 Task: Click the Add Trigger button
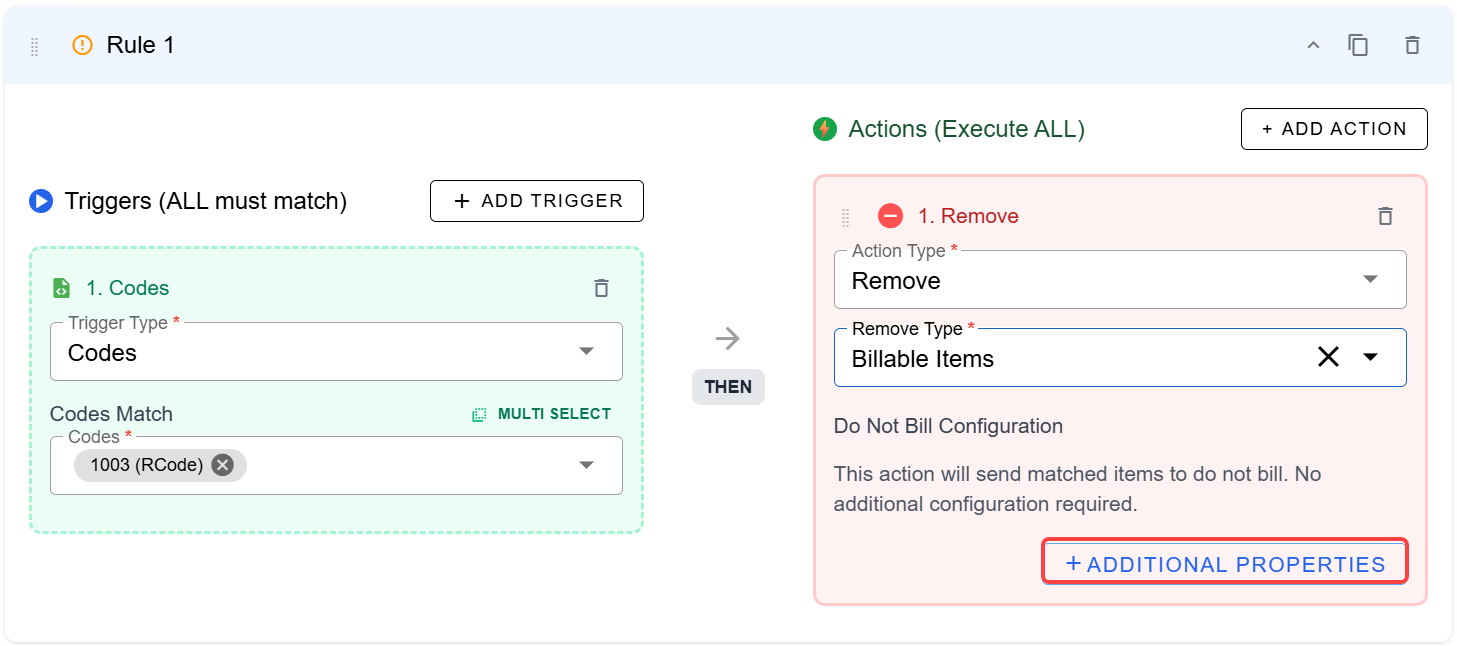[537, 201]
